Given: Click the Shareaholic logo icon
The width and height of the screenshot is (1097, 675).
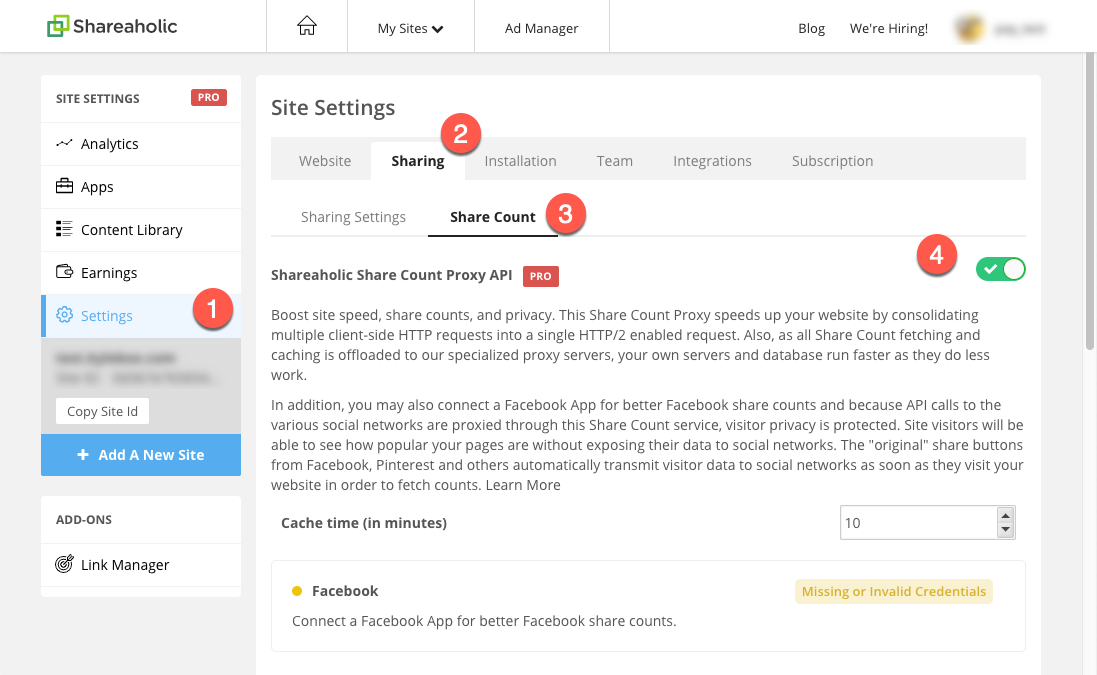Looking at the screenshot, I should 57,27.
